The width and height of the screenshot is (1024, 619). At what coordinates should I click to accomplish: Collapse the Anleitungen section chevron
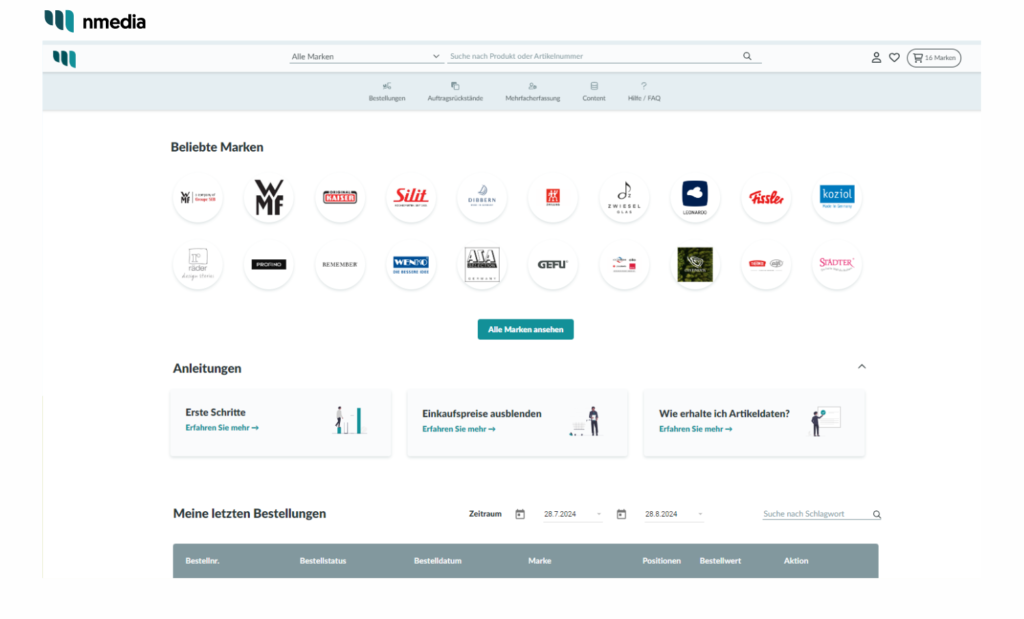click(x=862, y=367)
